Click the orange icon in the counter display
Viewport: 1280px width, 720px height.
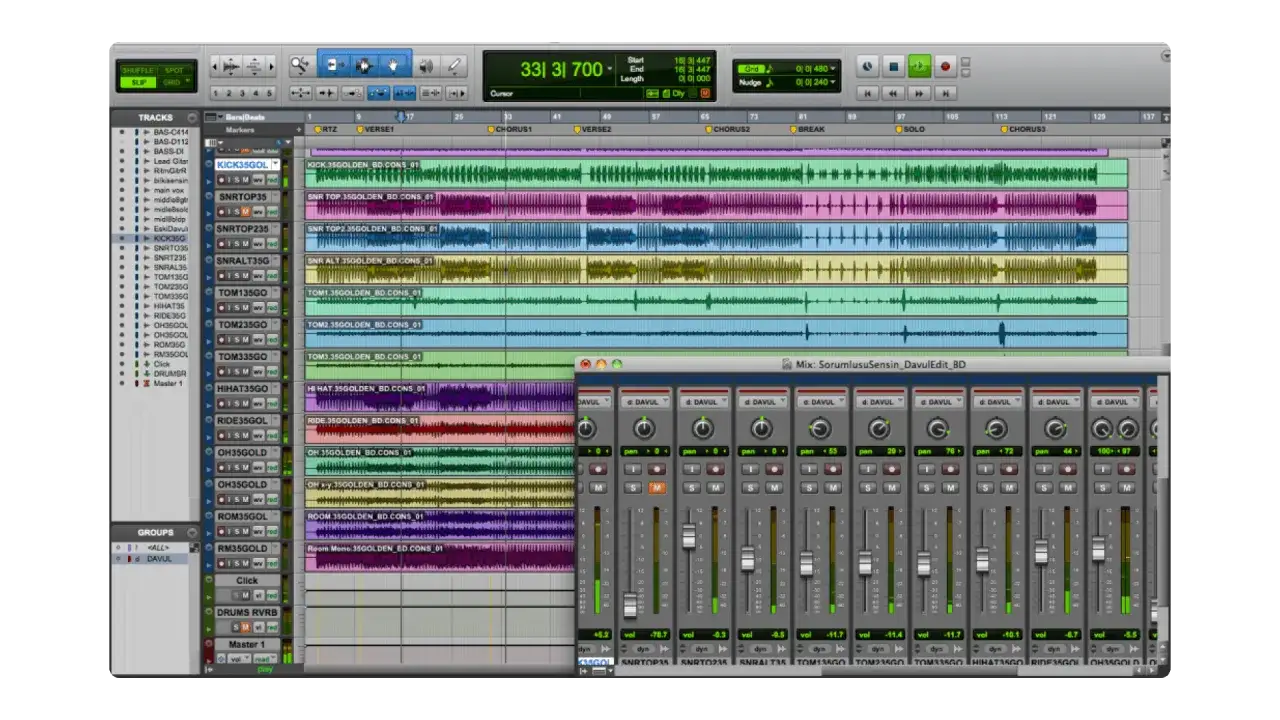pos(705,93)
